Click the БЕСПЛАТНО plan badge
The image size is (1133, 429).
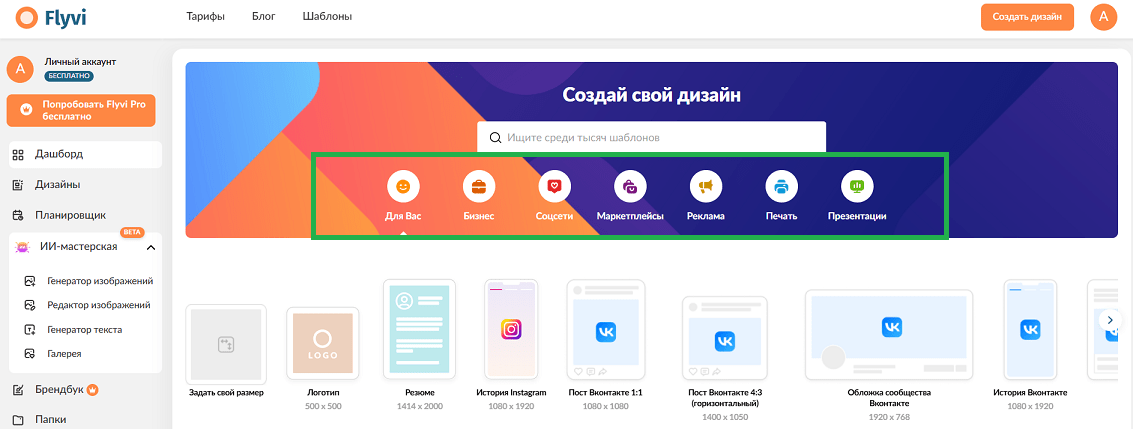pyautogui.click(x=70, y=75)
